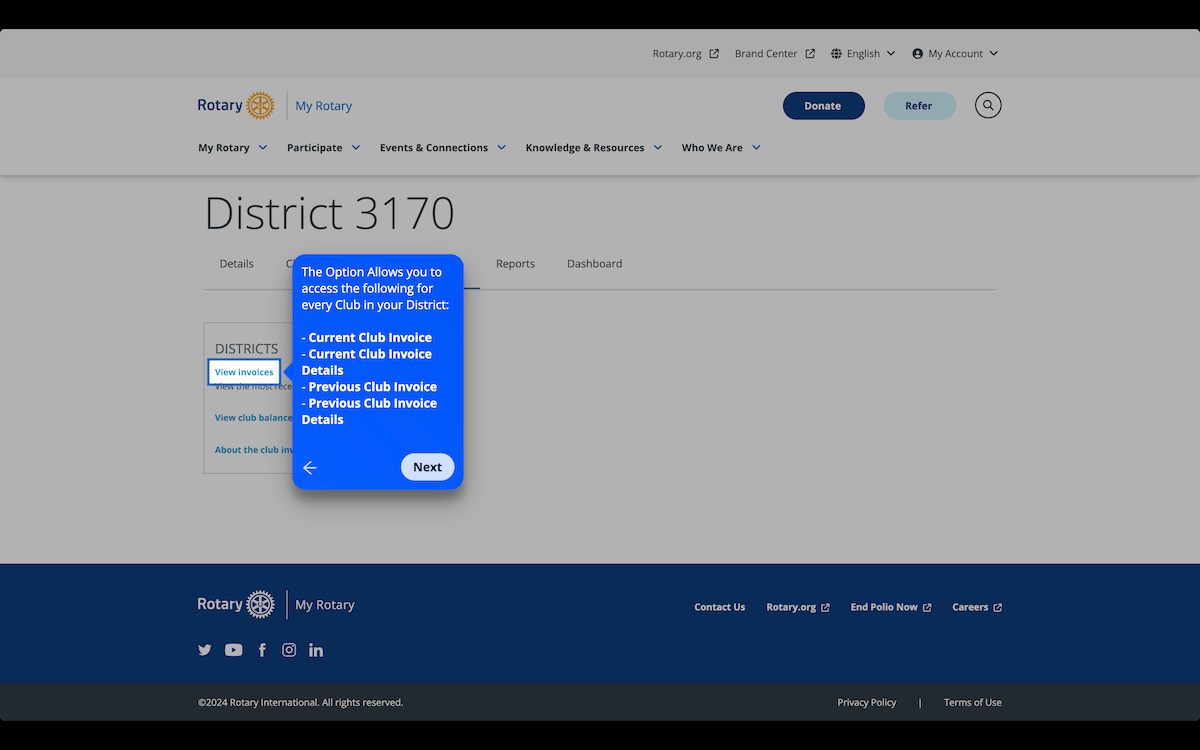Screen dimensions: 1200x750
Task: Click the back arrow in the tooltip
Action: [310, 468]
